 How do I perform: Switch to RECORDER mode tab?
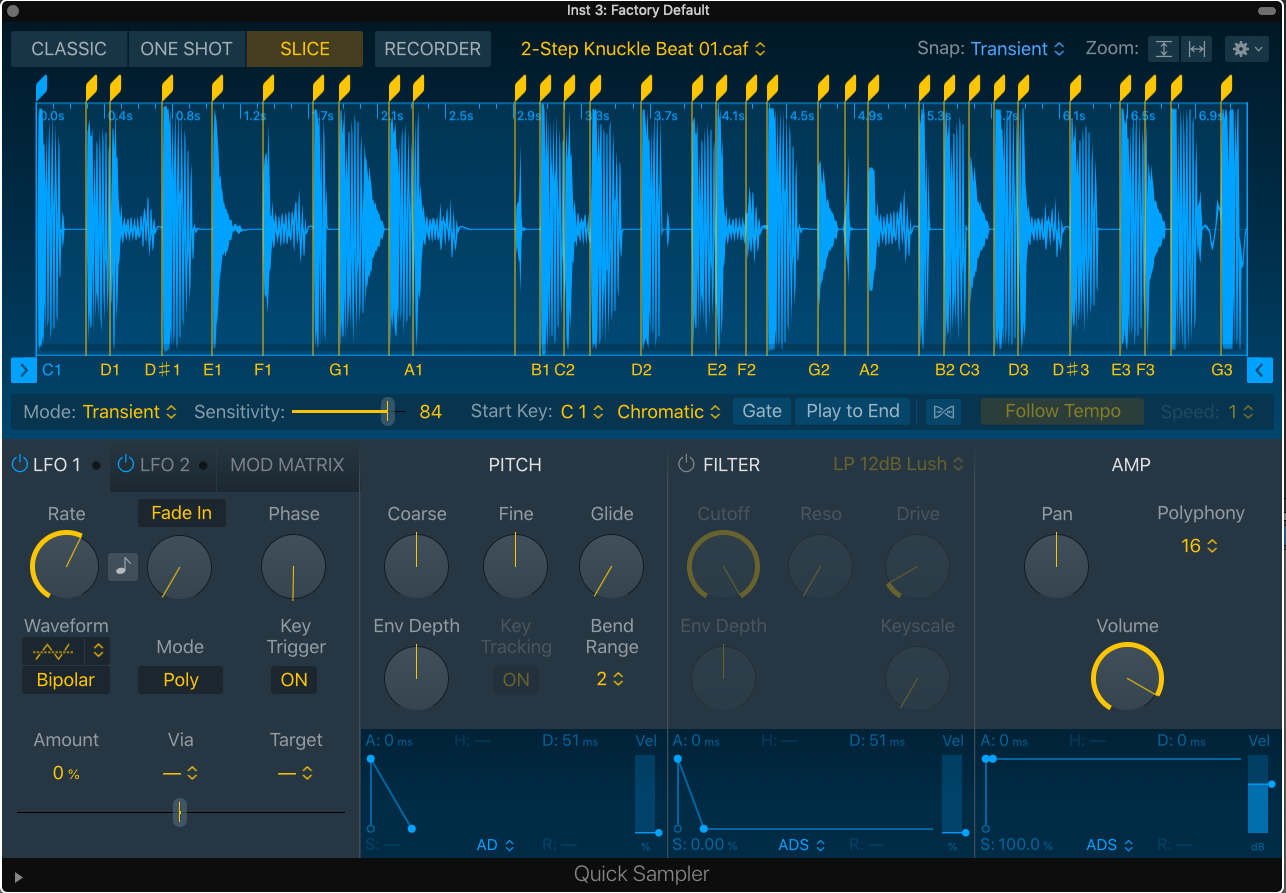click(432, 49)
